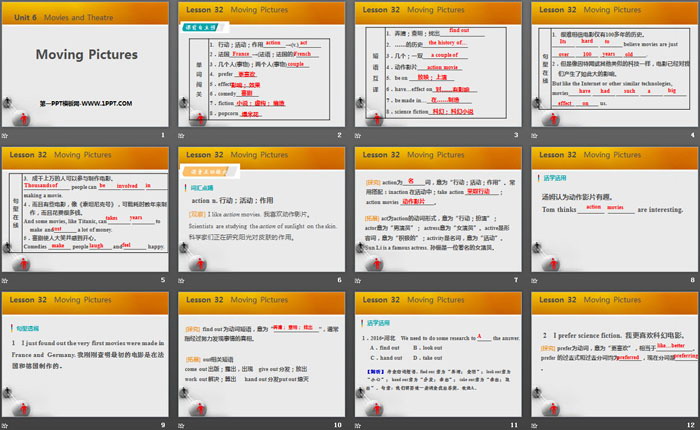The height and width of the screenshot is (430, 700).
Task: Click slide number 5 label
Action: 163,280
